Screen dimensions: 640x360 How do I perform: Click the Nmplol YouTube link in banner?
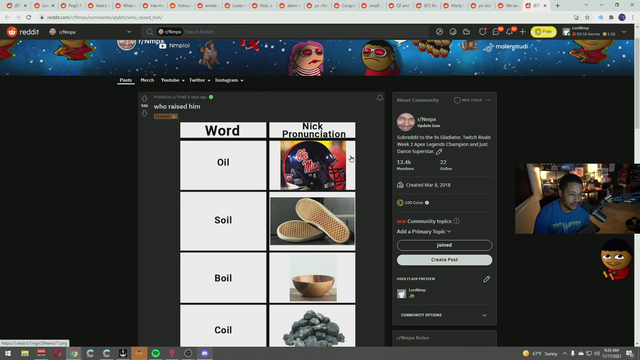click(174, 46)
